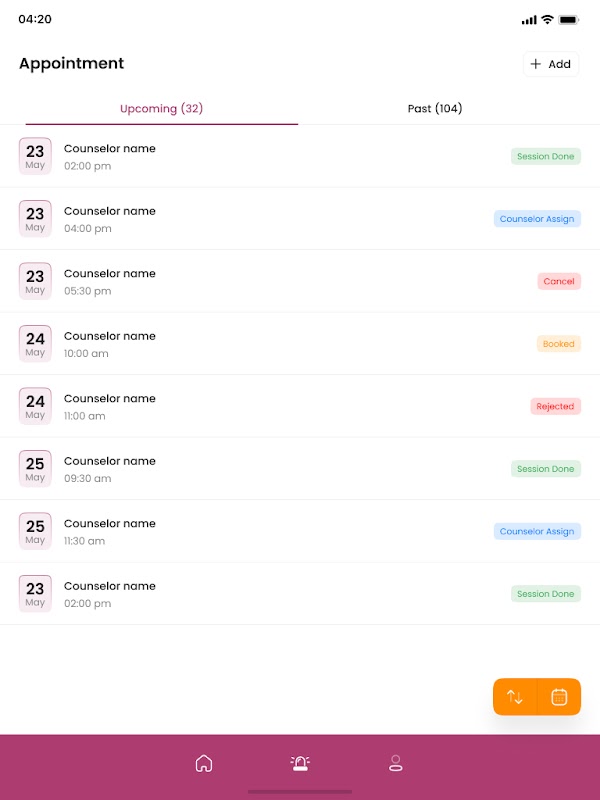Image resolution: width=600 pixels, height=800 pixels.
Task: Tap the Rejected status tag
Action: (x=555, y=407)
